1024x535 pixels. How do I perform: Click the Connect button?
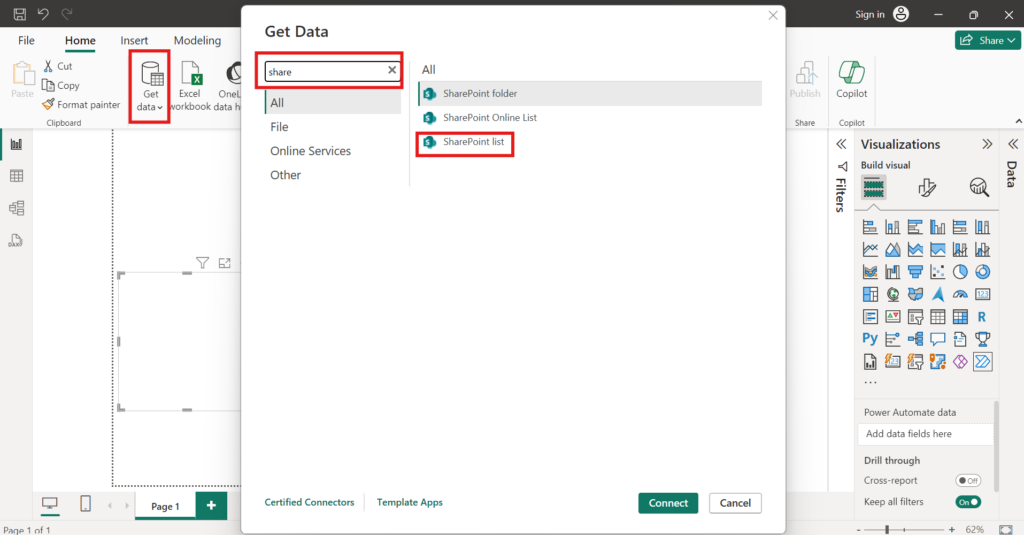coord(668,503)
